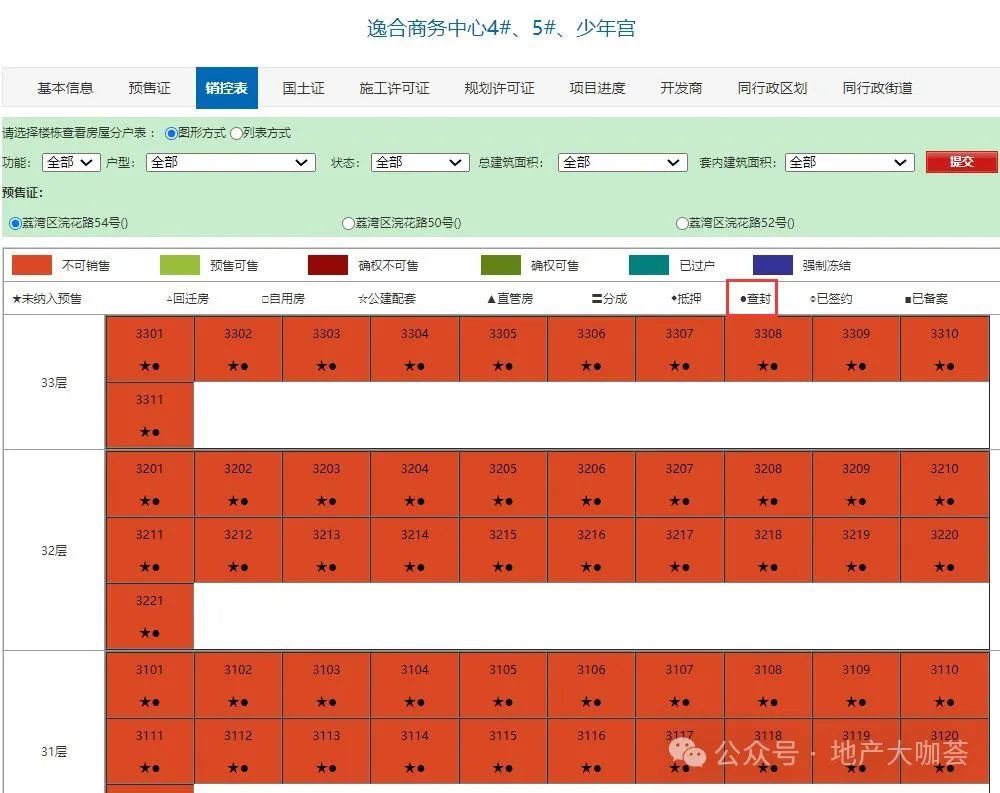Select unit 3208 cell
This screenshot has height=793, width=1000.
click(x=768, y=484)
